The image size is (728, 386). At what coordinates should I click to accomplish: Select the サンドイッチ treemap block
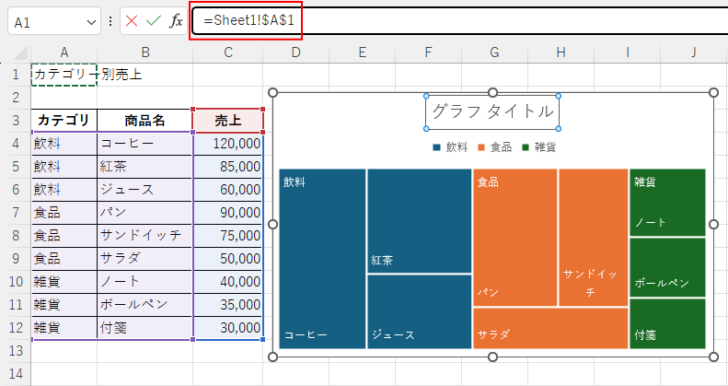pos(593,237)
